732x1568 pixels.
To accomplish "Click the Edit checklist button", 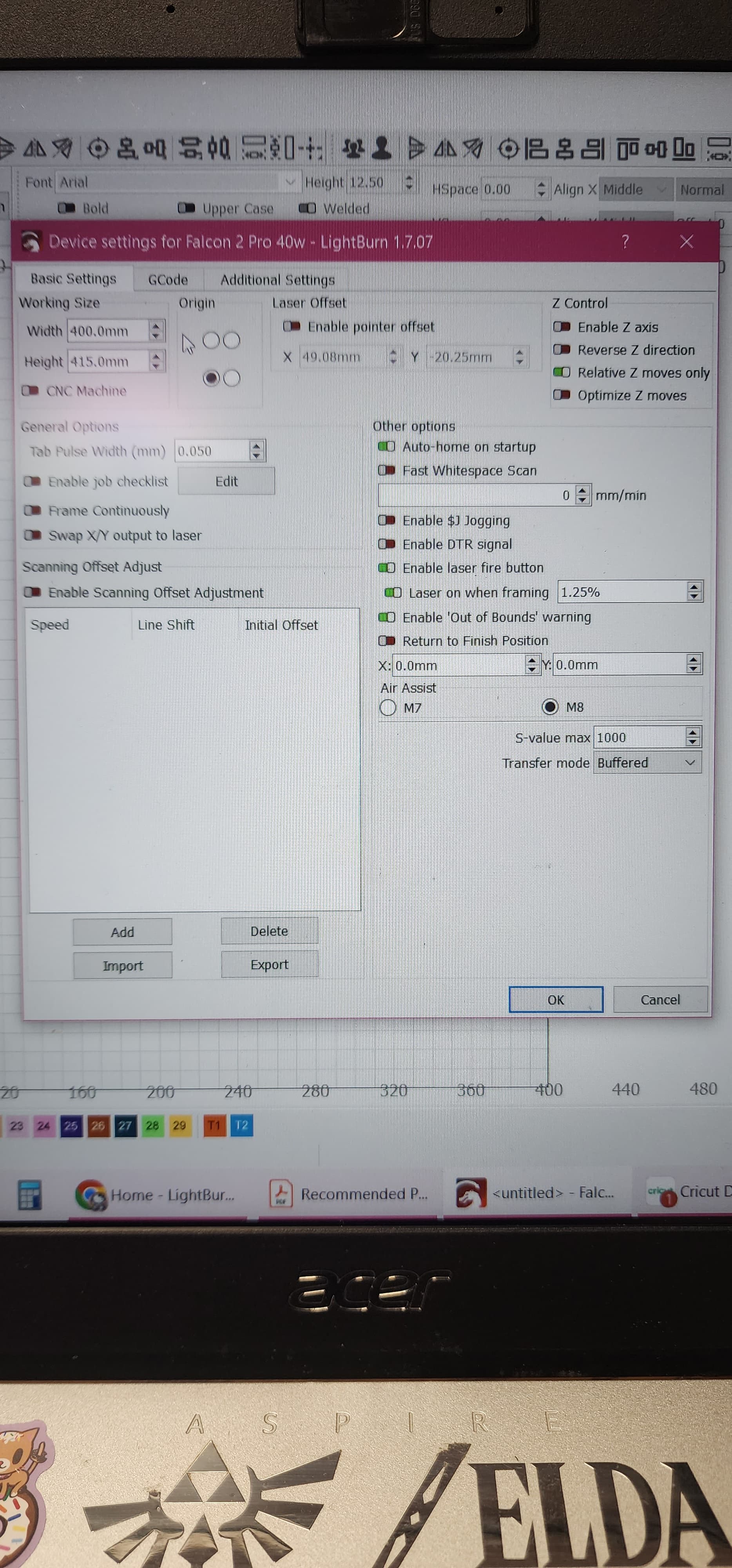I will [x=226, y=481].
